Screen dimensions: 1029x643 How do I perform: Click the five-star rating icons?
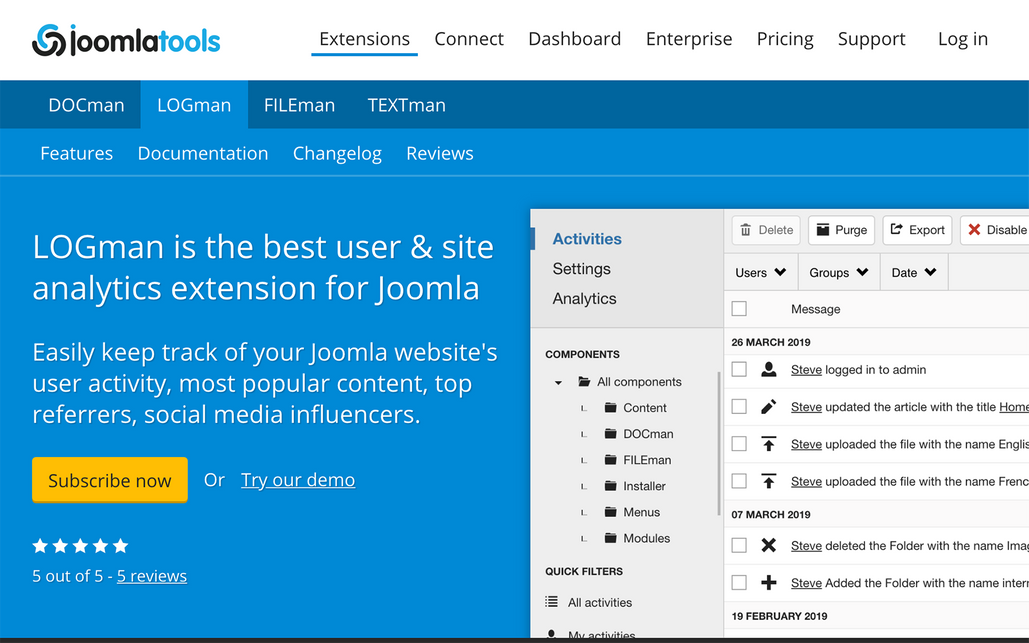click(80, 546)
